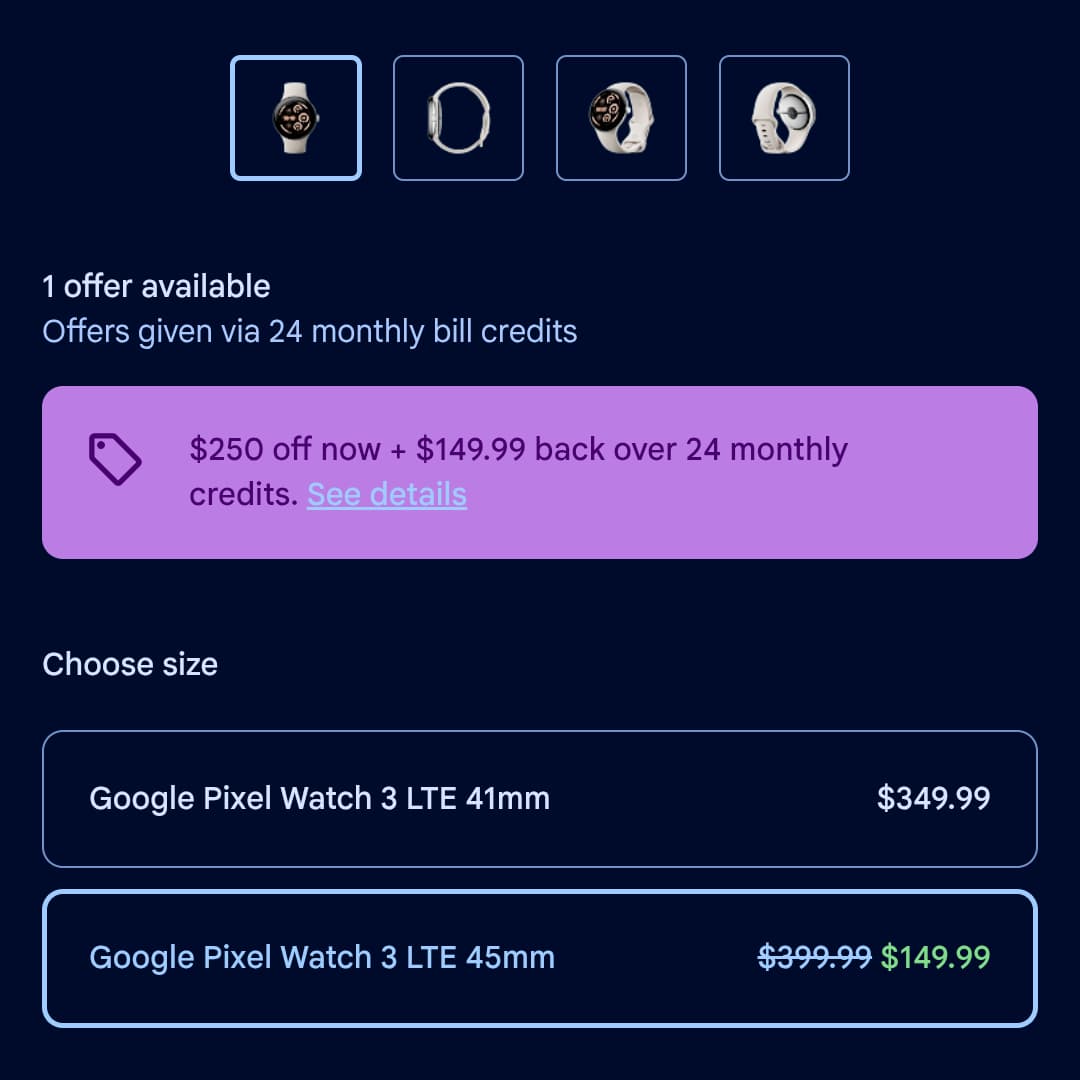The height and width of the screenshot is (1080, 1080).
Task: Click the "1 offer available" heading
Action: (x=156, y=287)
